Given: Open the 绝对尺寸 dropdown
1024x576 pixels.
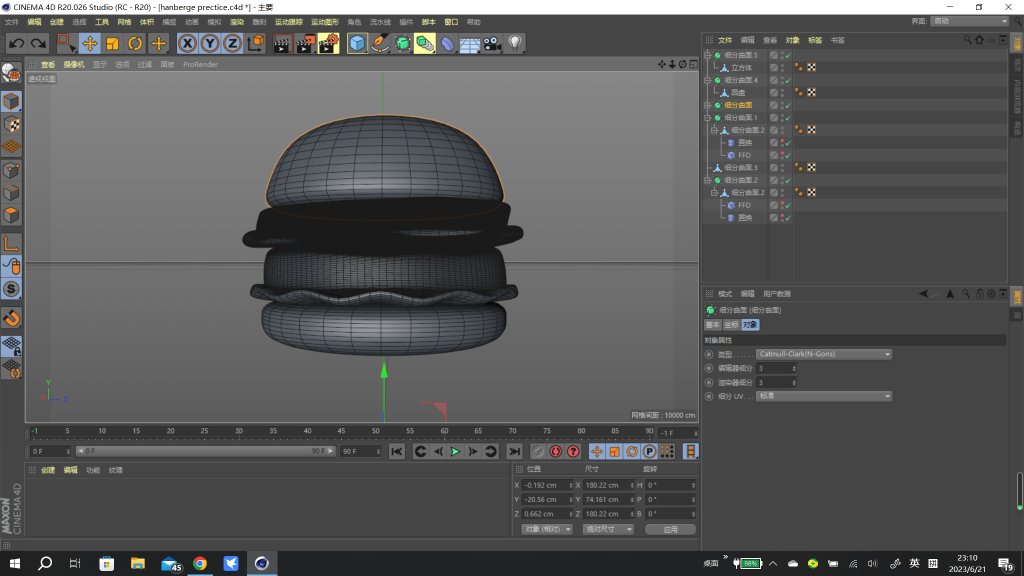Looking at the screenshot, I should point(608,530).
